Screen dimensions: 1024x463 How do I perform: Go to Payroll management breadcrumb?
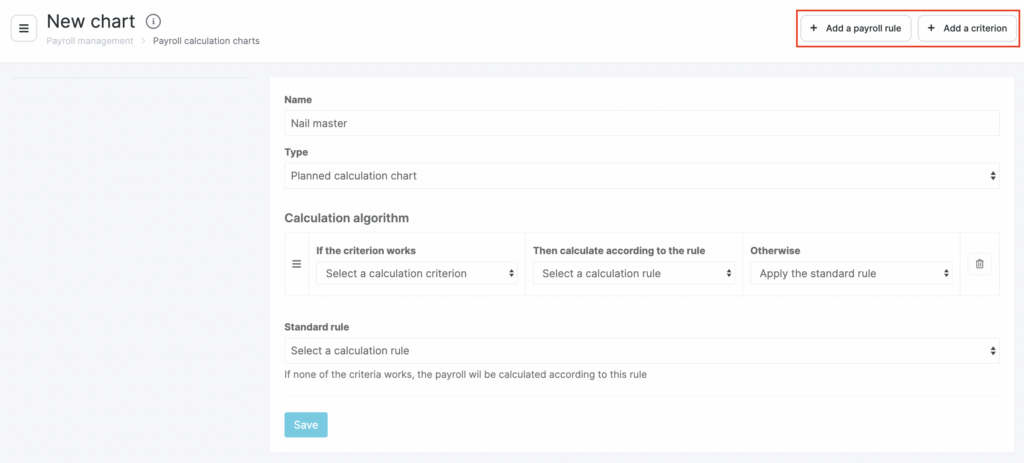pyautogui.click(x=90, y=41)
